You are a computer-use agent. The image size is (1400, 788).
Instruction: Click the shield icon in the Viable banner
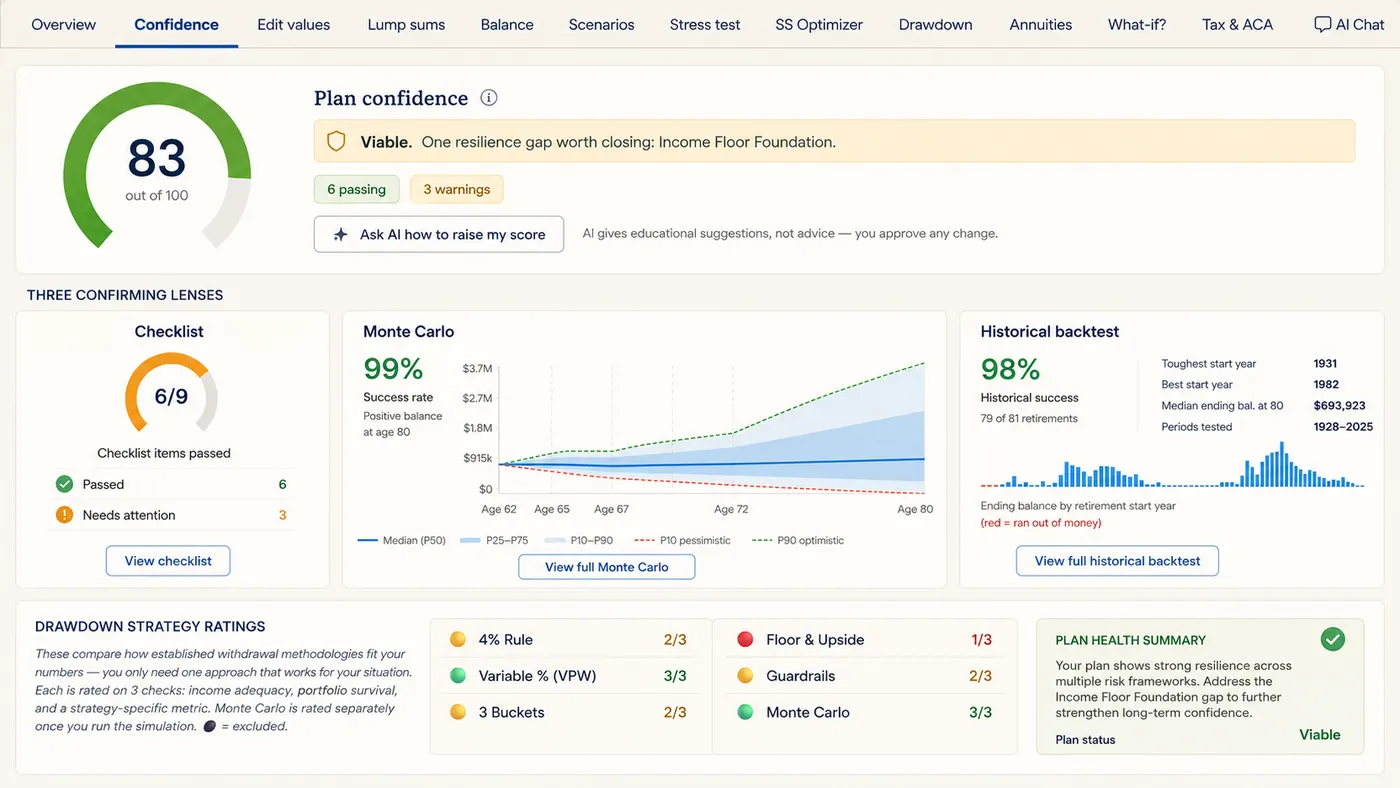[x=337, y=142]
